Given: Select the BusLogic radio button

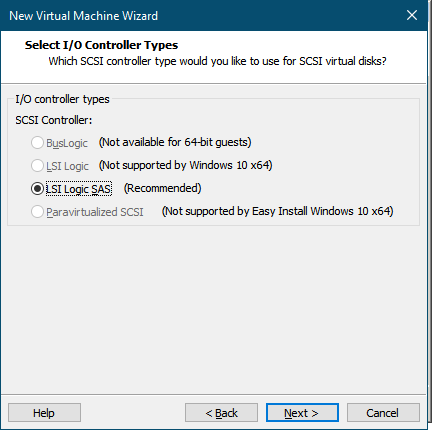Looking at the screenshot, I should (37, 143).
